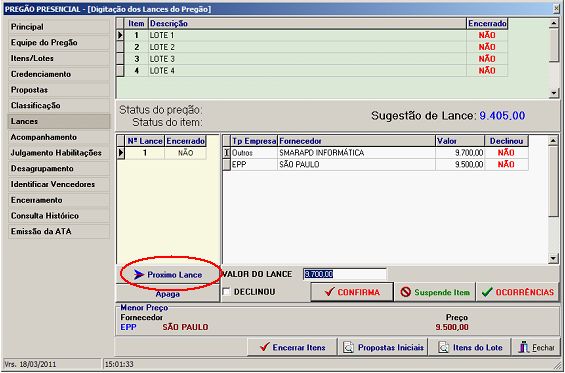Click Sugestão de Lance value 9.405.00

pyautogui.click(x=502, y=116)
